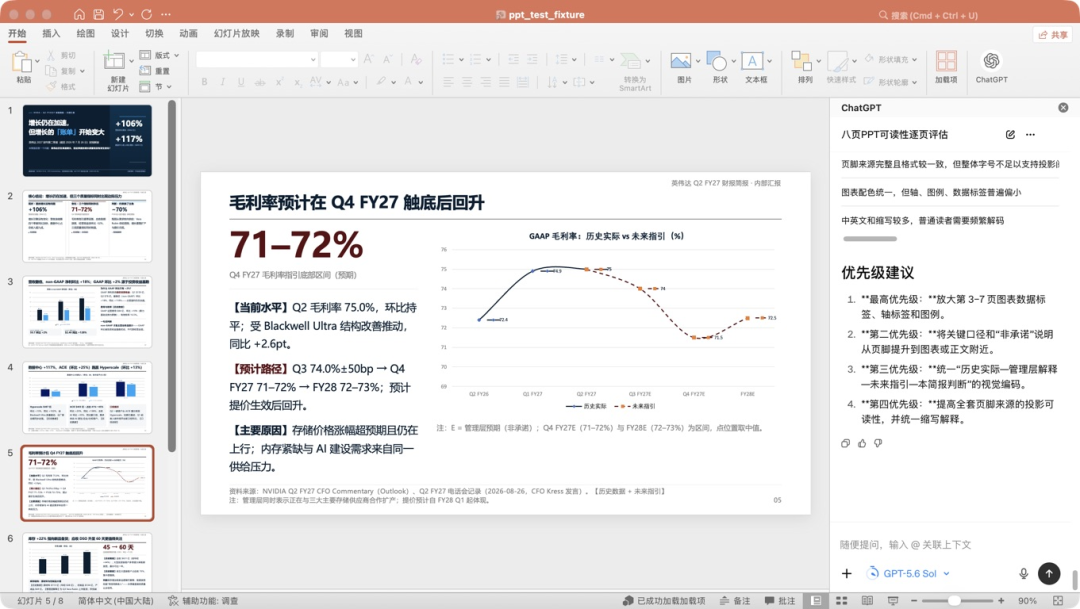Start a new chat with the compose icon
The height and width of the screenshot is (609, 1080).
pos(1010,134)
